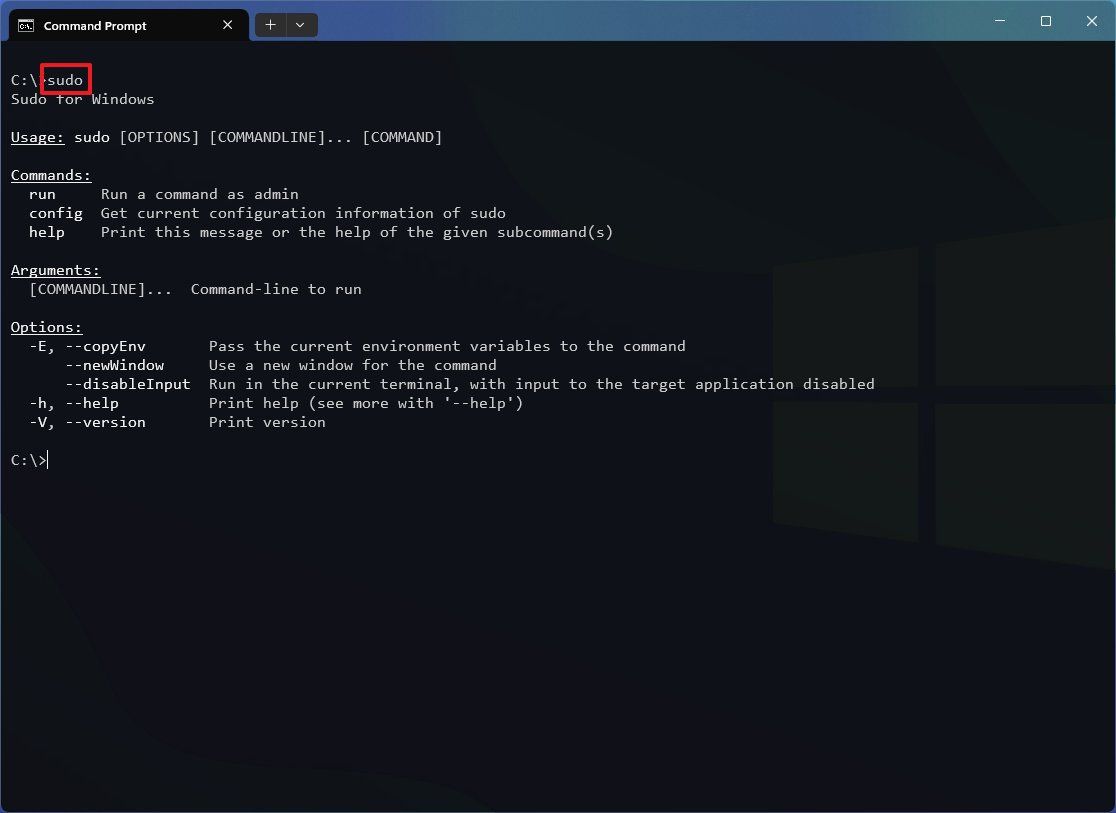
Task: Close the terminal window
Action: coord(1091,21)
